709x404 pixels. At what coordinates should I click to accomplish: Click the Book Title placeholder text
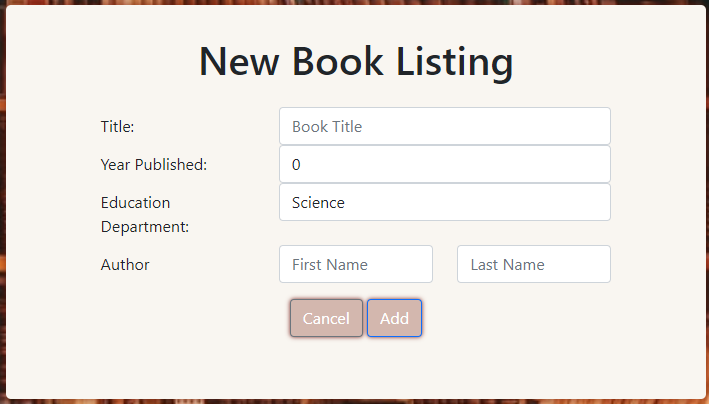pyautogui.click(x=327, y=127)
